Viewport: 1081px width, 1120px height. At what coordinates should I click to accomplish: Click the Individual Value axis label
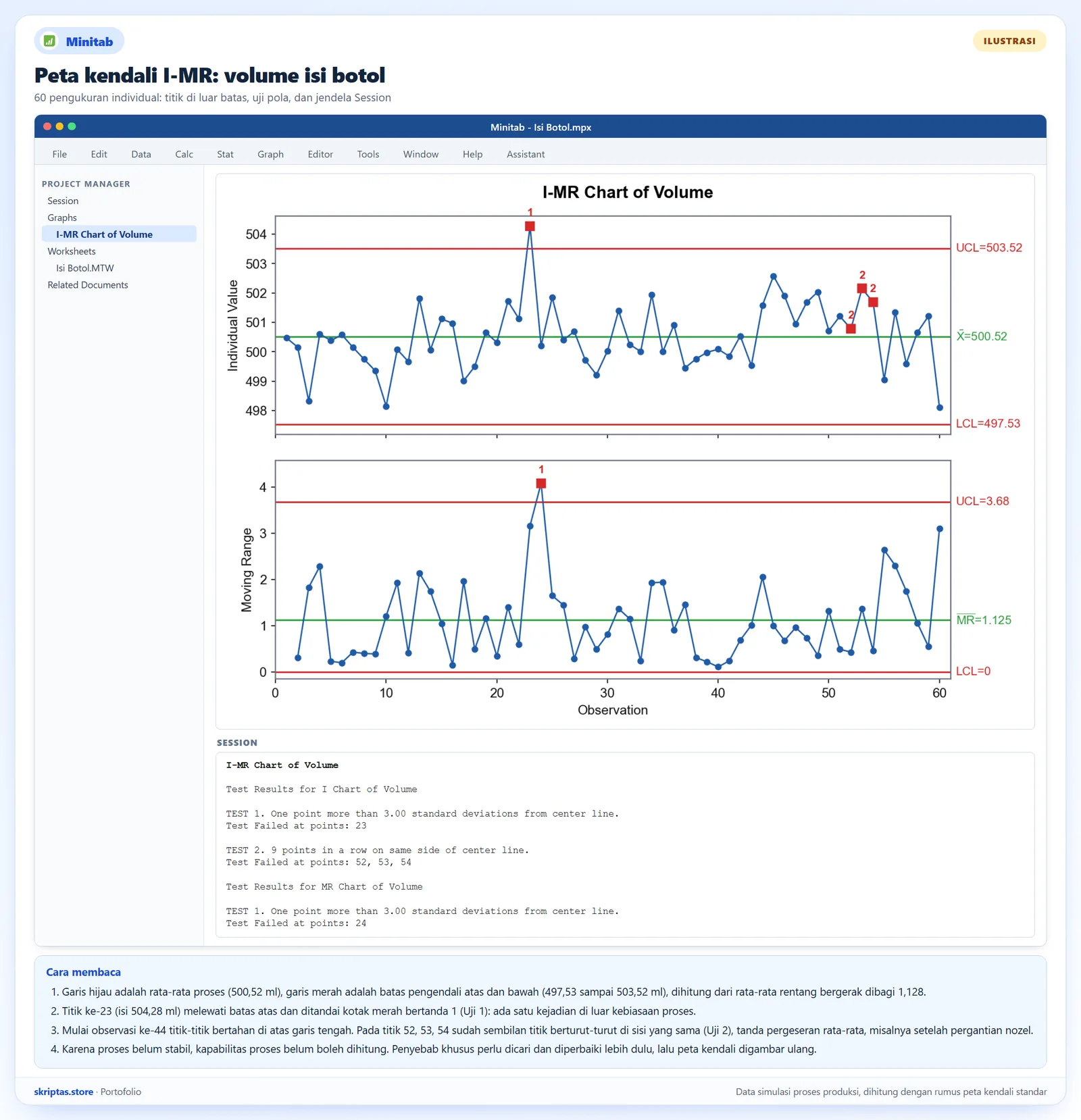click(x=233, y=326)
